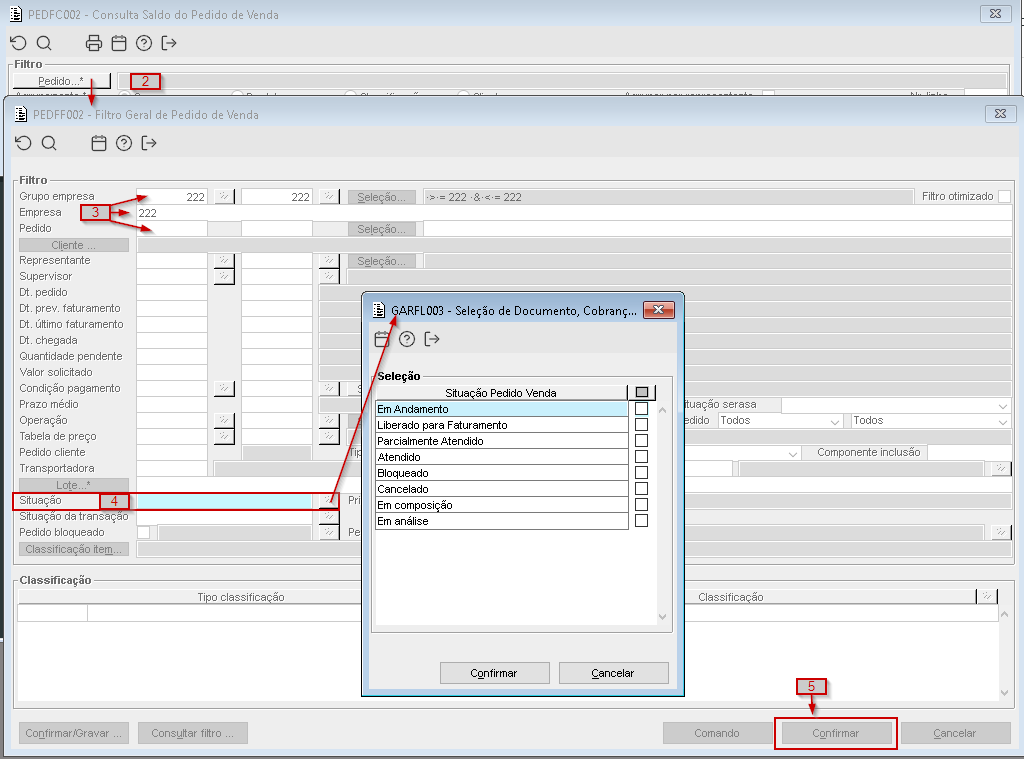Screen dimensions: 1024x759
Task: Open the calendar icon in GARFL003 dialog
Action: tap(382, 339)
